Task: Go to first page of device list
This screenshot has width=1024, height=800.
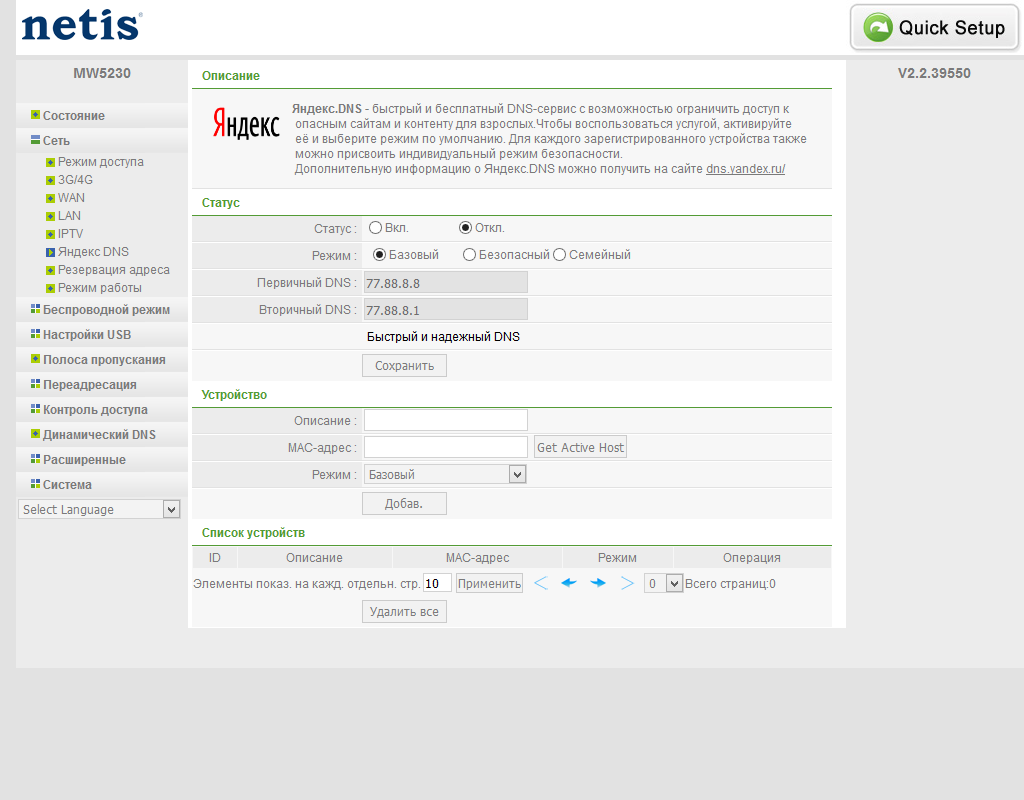Action: (541, 583)
